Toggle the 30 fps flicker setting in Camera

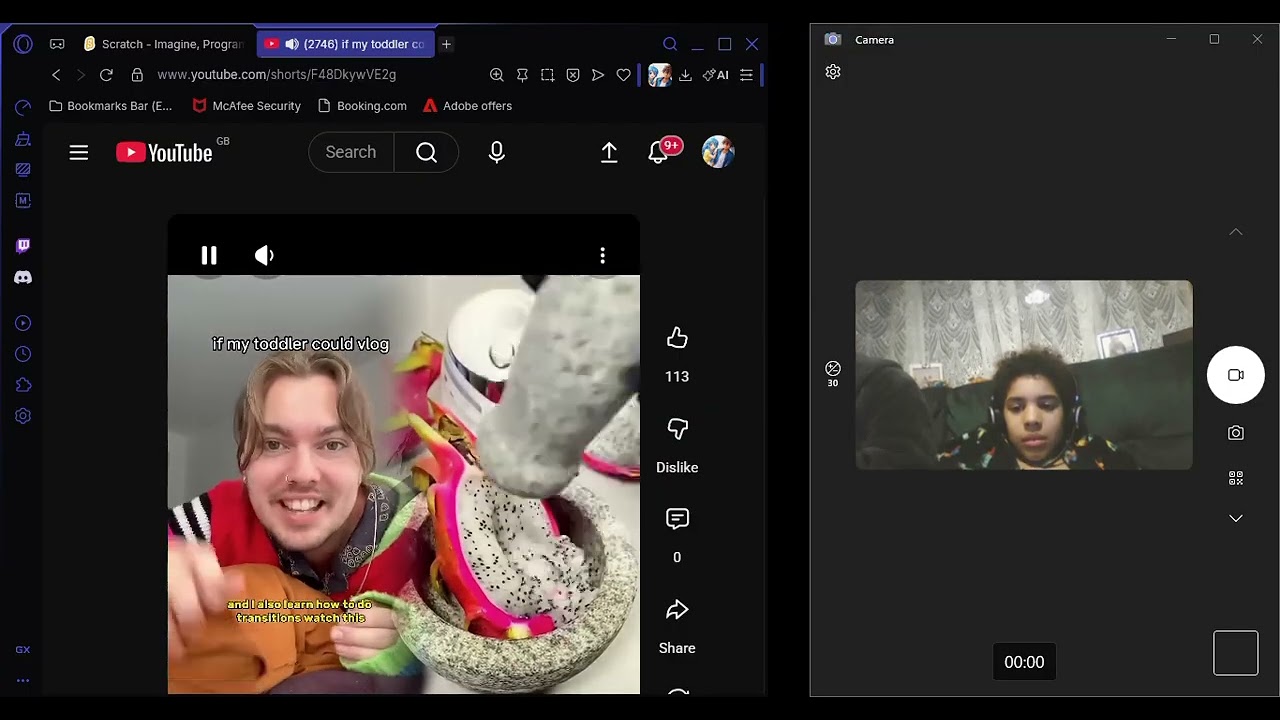[x=833, y=373]
